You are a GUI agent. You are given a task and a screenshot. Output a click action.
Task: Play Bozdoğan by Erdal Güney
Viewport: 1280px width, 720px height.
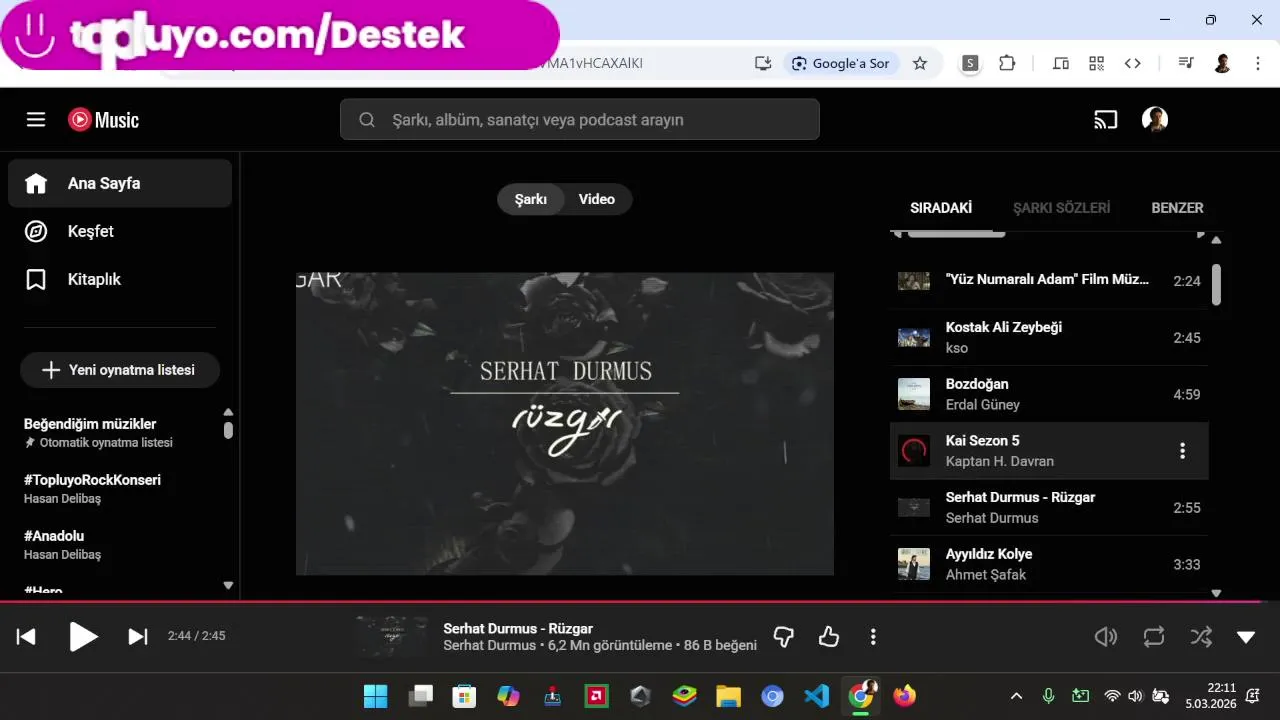1049,394
